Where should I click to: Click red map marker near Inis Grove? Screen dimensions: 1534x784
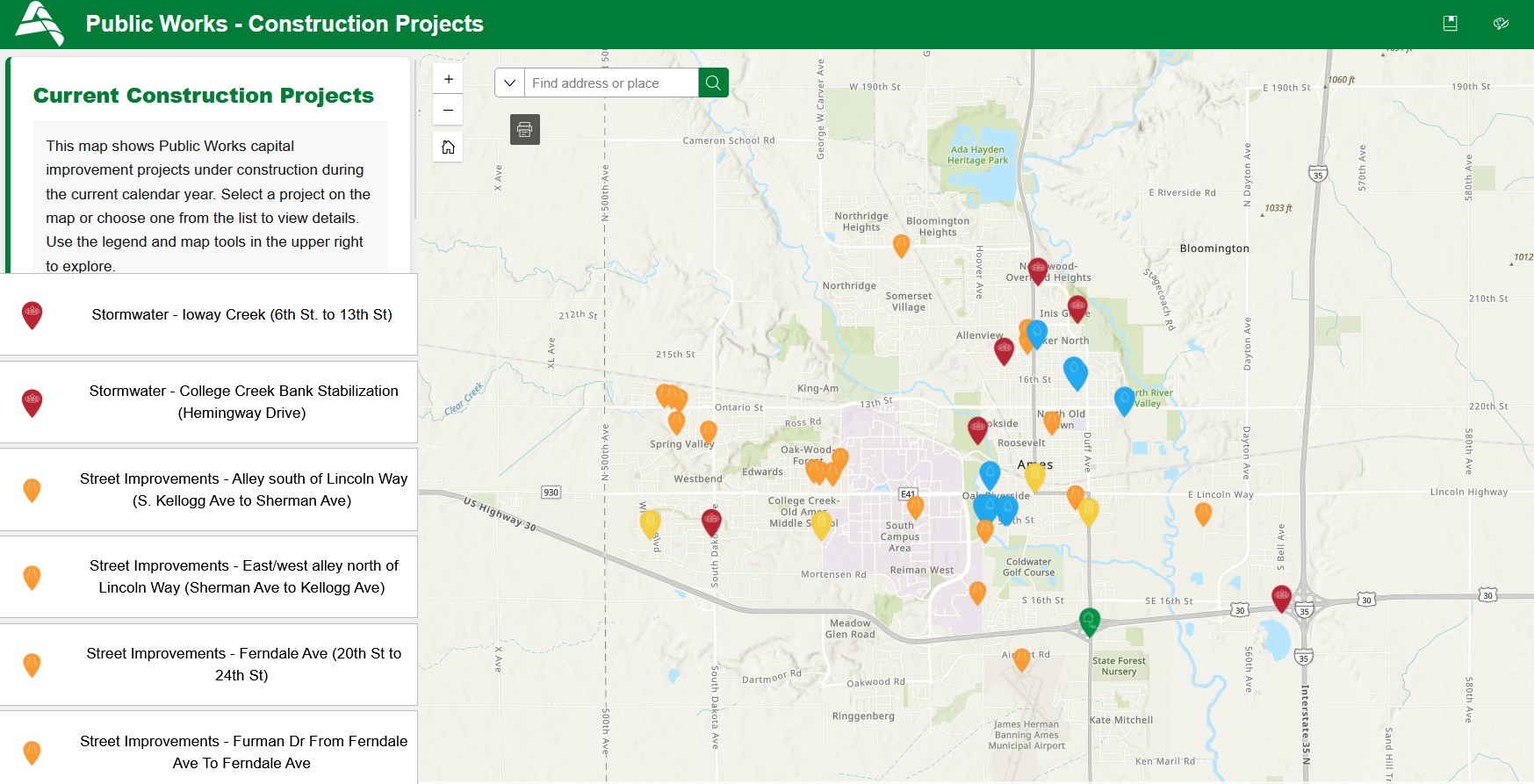click(1077, 309)
